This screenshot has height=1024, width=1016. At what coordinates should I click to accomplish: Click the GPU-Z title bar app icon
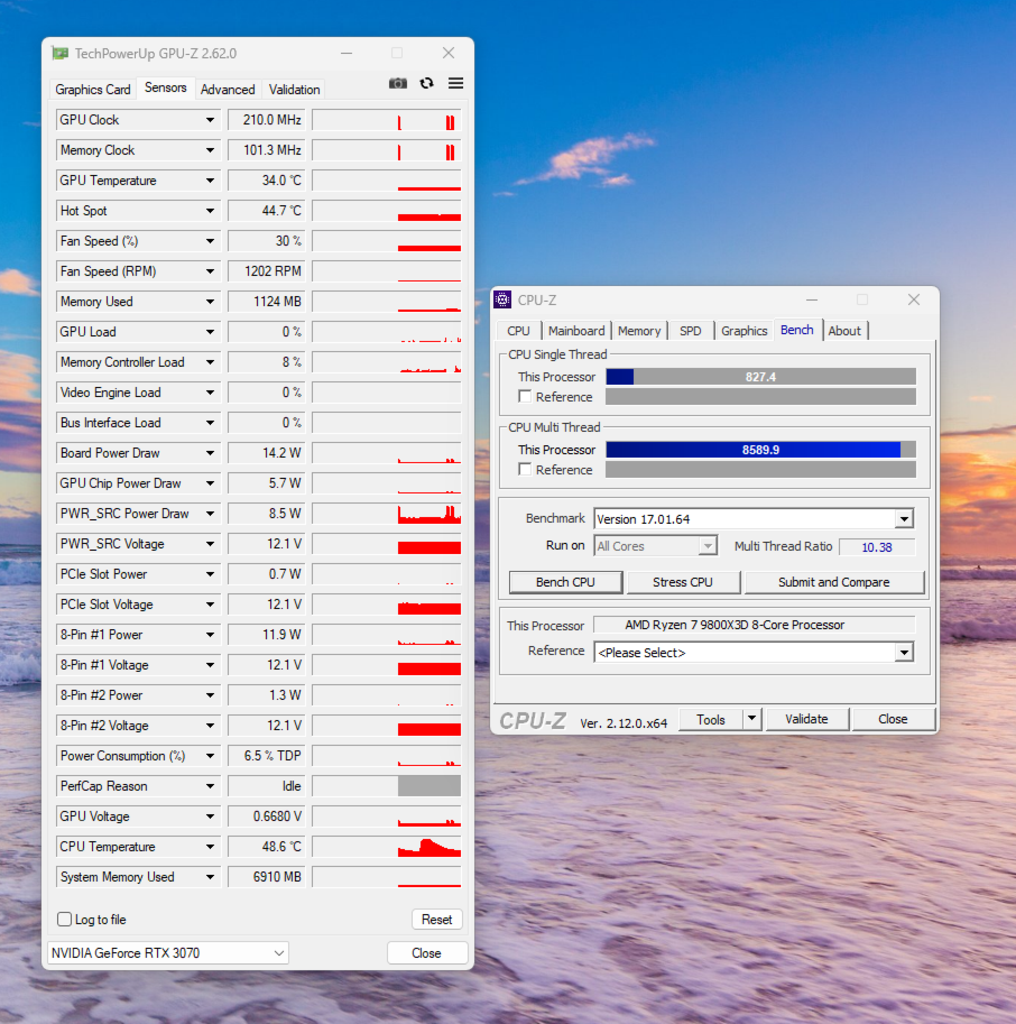(x=60, y=54)
